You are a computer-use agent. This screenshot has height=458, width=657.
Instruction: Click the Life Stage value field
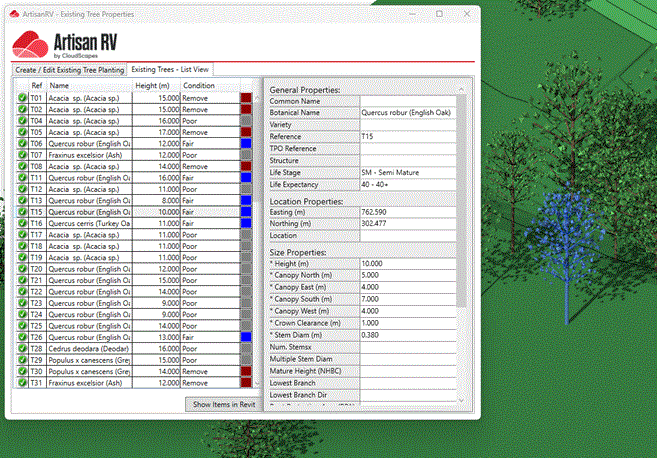pyautogui.click(x=407, y=171)
